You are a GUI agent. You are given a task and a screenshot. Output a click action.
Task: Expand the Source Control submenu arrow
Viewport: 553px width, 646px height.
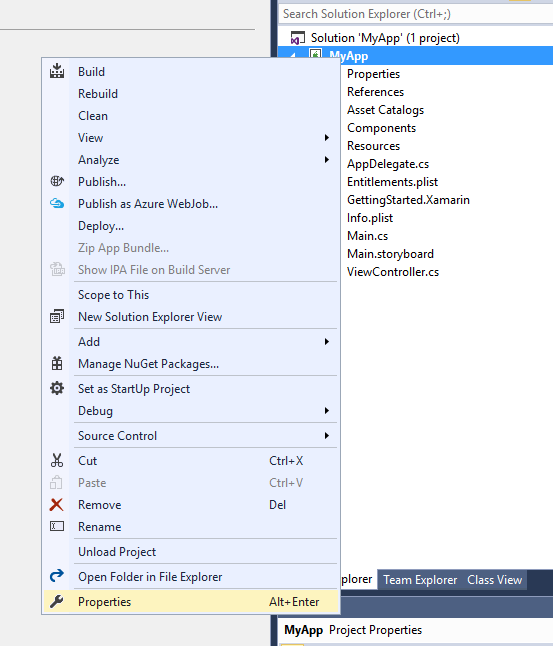[x=327, y=435]
